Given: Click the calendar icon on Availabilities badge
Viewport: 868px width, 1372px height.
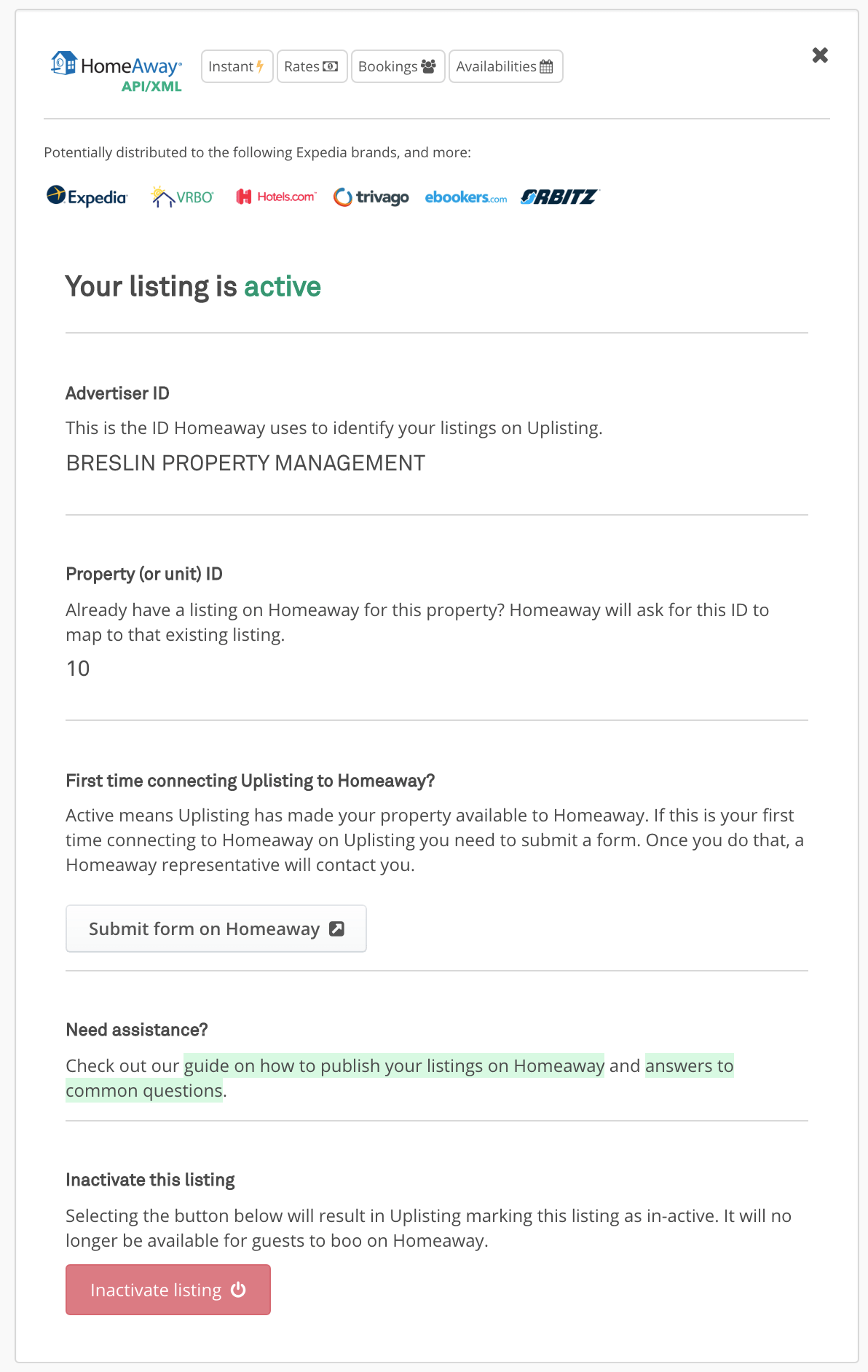Looking at the screenshot, I should click(x=545, y=66).
